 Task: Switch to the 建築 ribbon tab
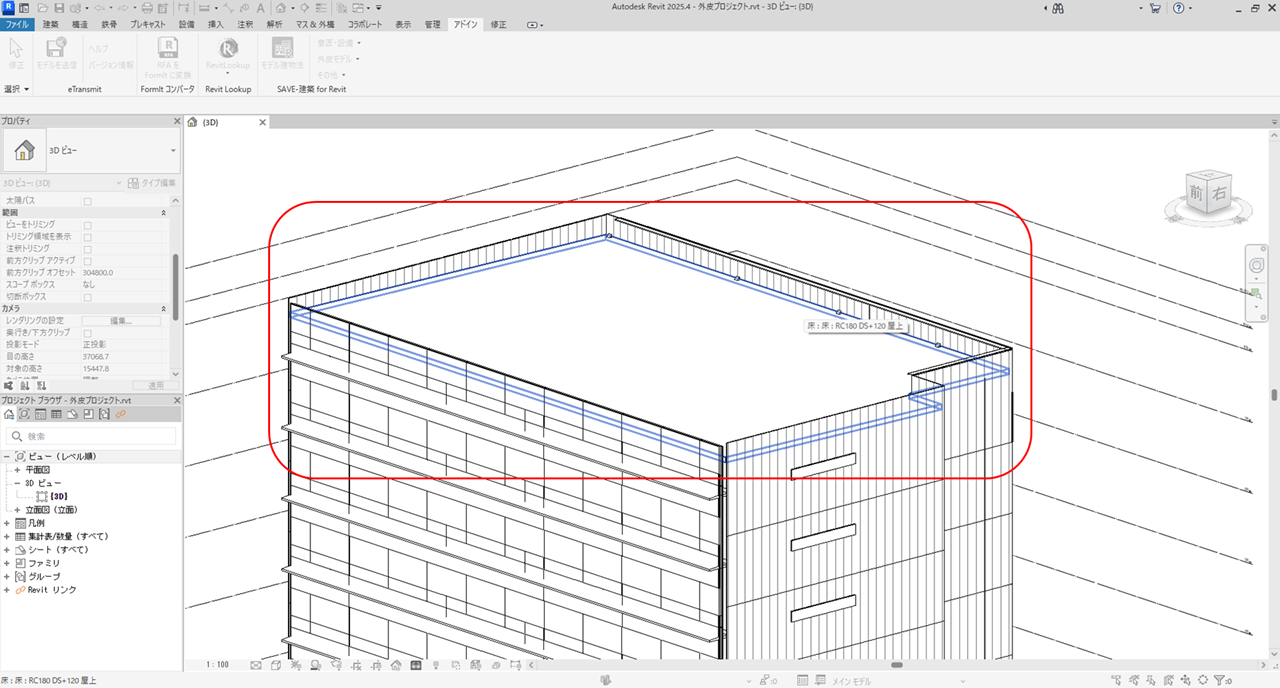coord(50,23)
